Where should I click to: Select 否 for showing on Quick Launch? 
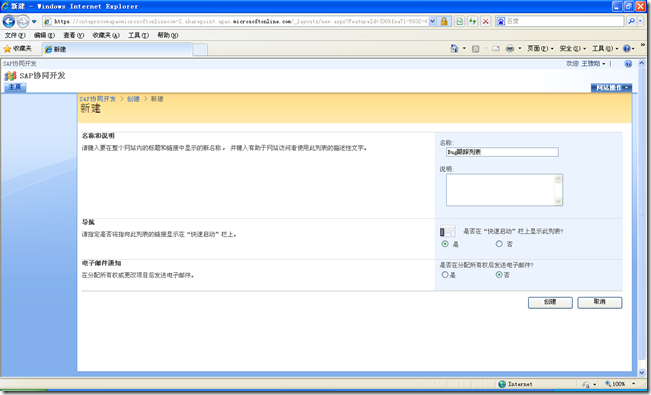(499, 244)
